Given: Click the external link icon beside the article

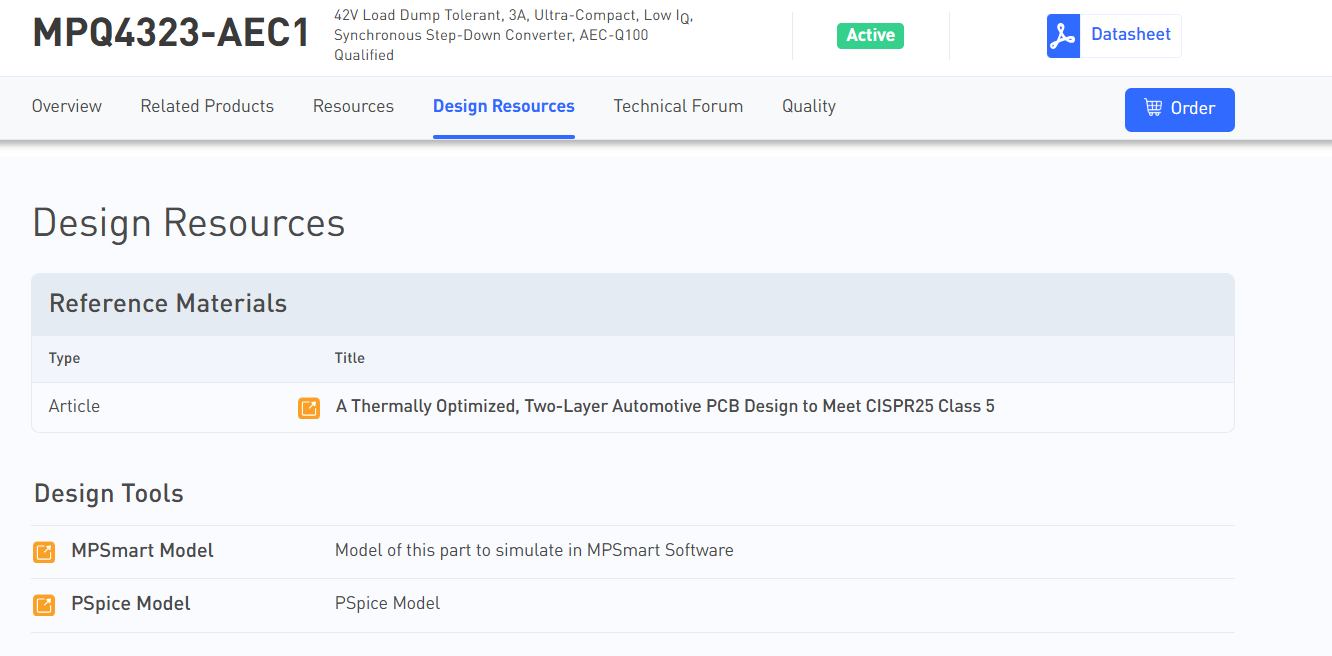Looking at the screenshot, I should [309, 408].
